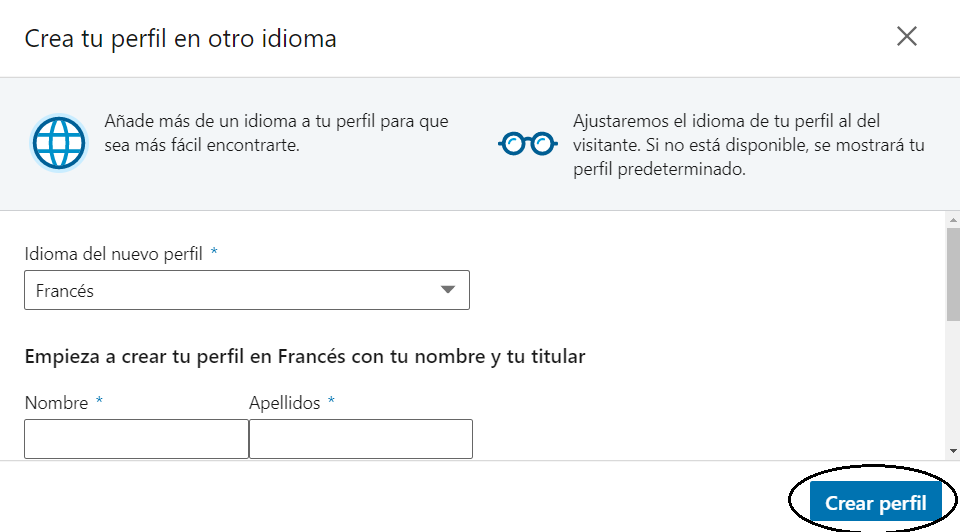
Task: Click the eyeglasses icon
Action: click(x=527, y=144)
